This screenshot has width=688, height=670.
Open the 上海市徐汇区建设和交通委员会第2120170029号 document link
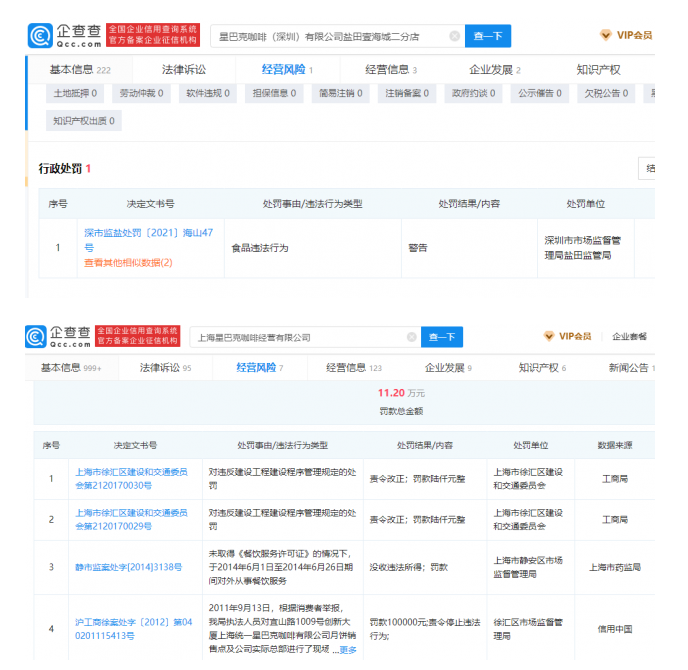pos(131,520)
